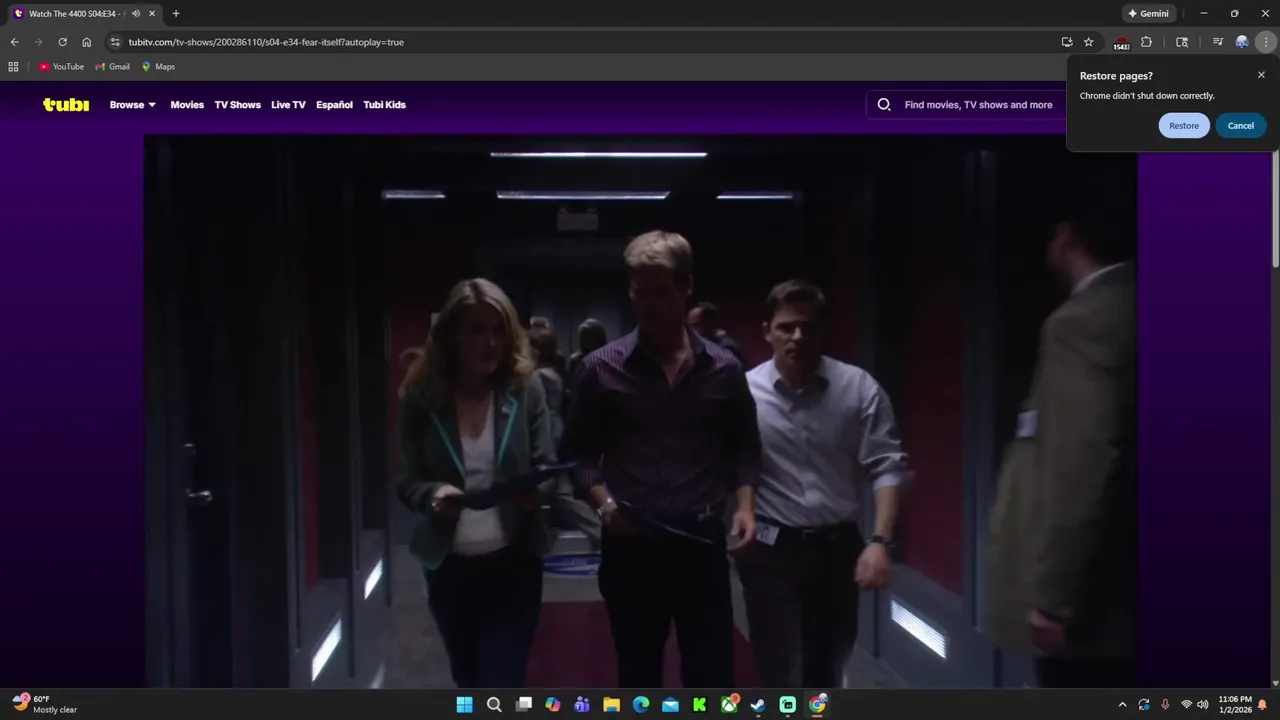Viewport: 1280px width, 720px height.
Task: Open Task View on the taskbar
Action: coord(523,705)
